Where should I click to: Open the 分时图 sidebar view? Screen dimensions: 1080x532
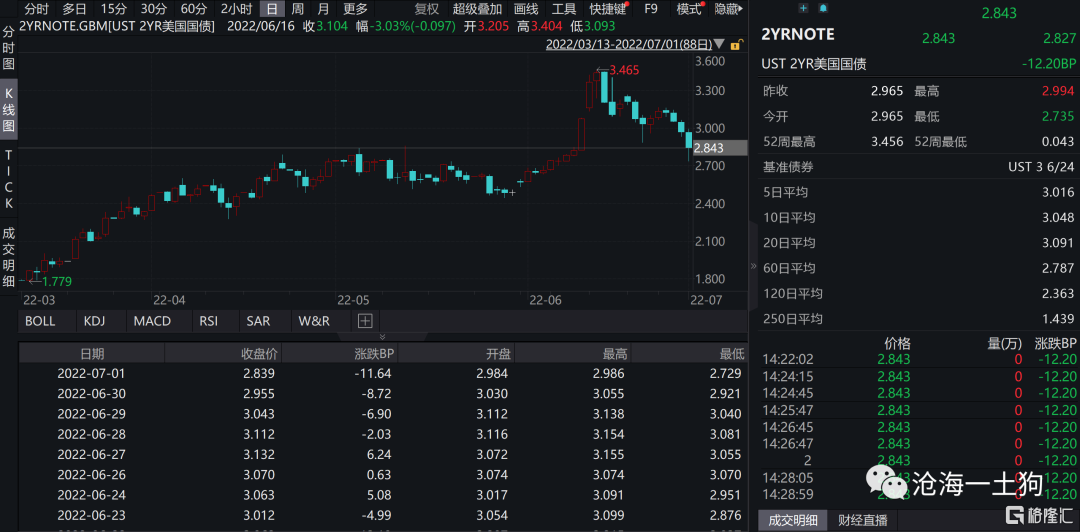tap(9, 48)
